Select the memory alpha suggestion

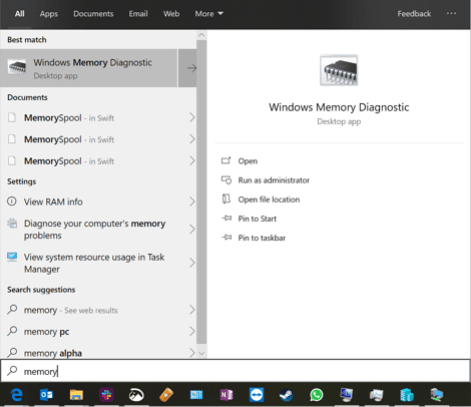coord(98,353)
